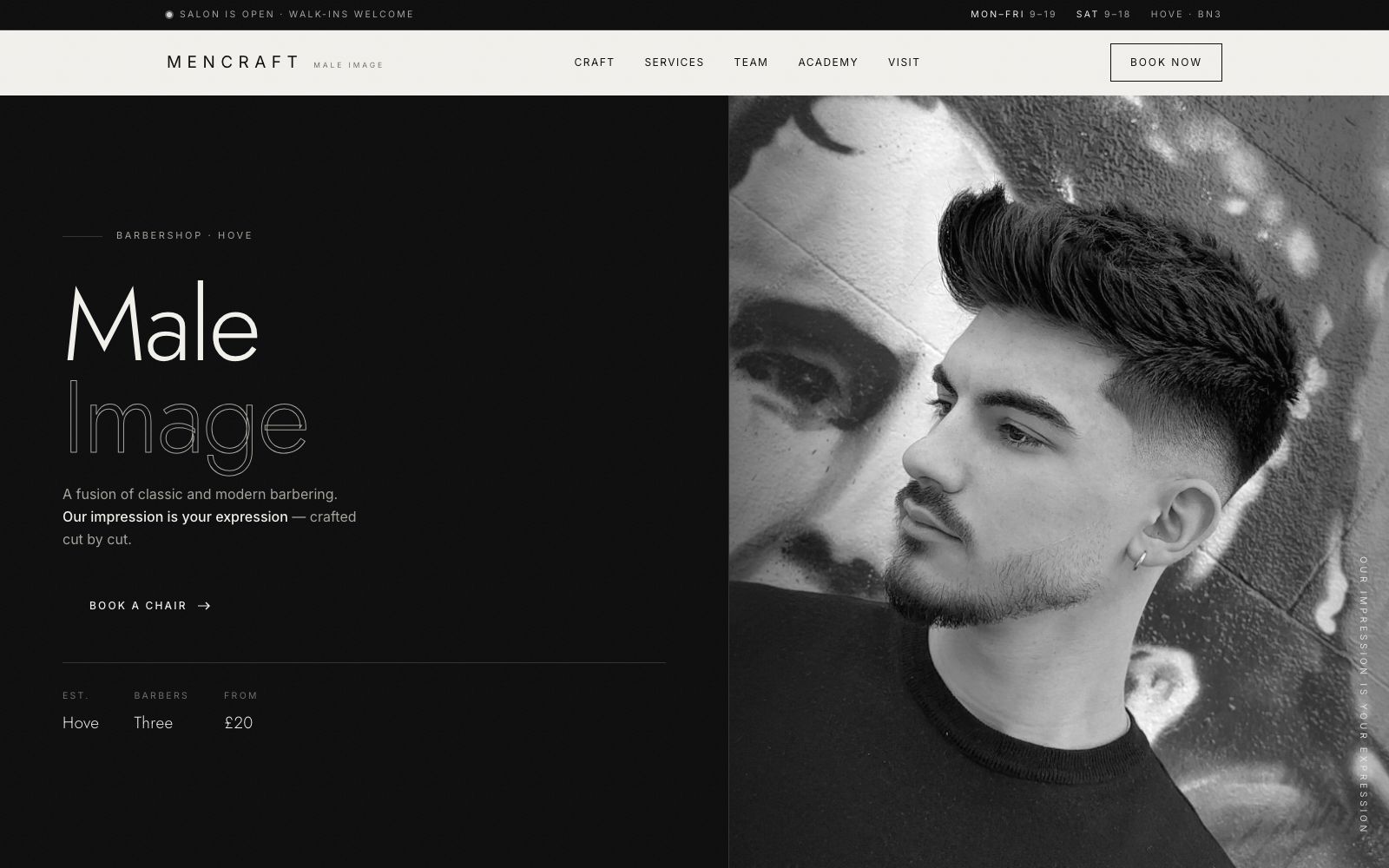Click 'Our impression is your expression' bold text
Viewport: 1389px width, 868px height.
[x=174, y=516]
